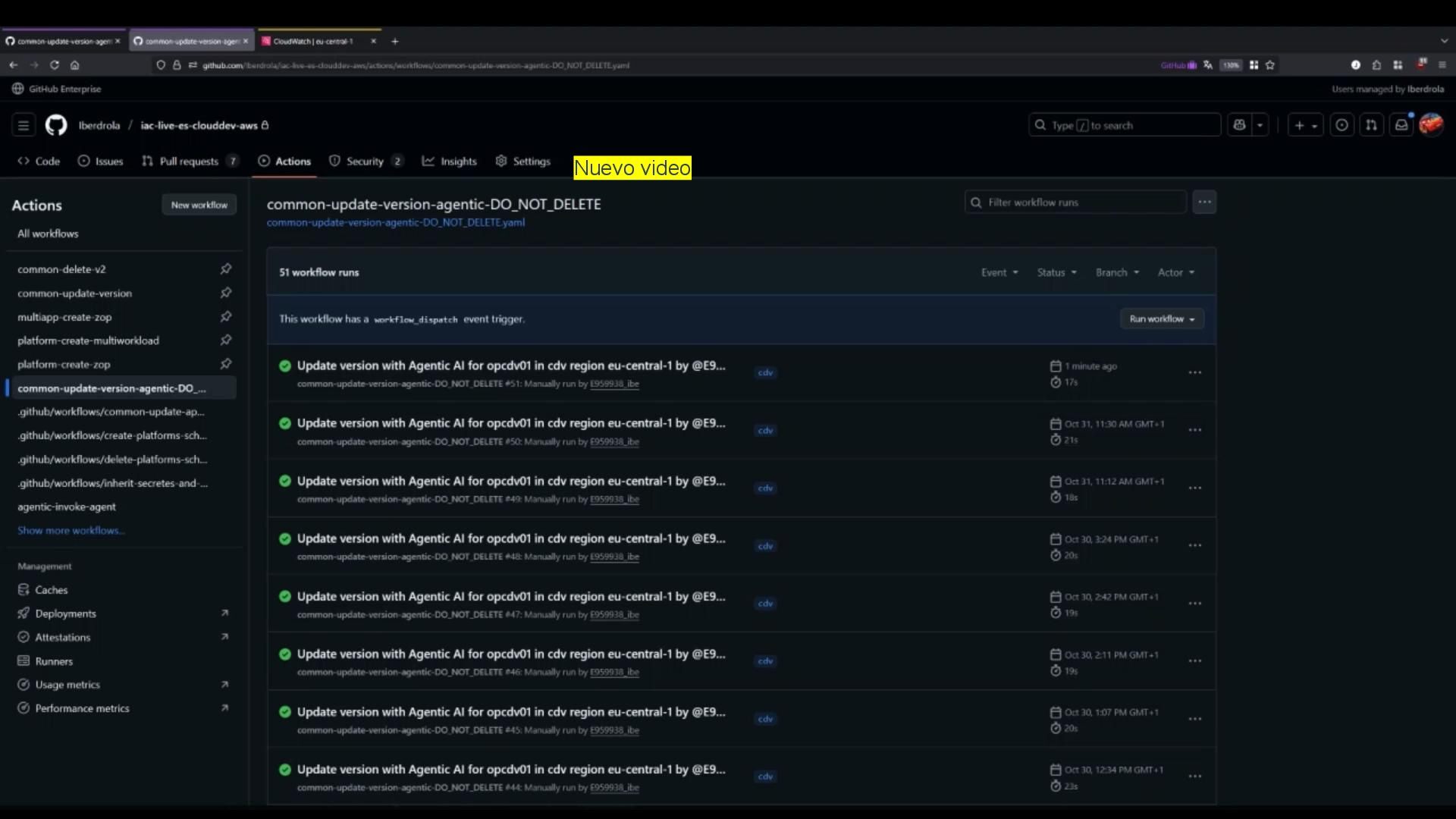Open the workflow options kebab menu

[1204, 202]
